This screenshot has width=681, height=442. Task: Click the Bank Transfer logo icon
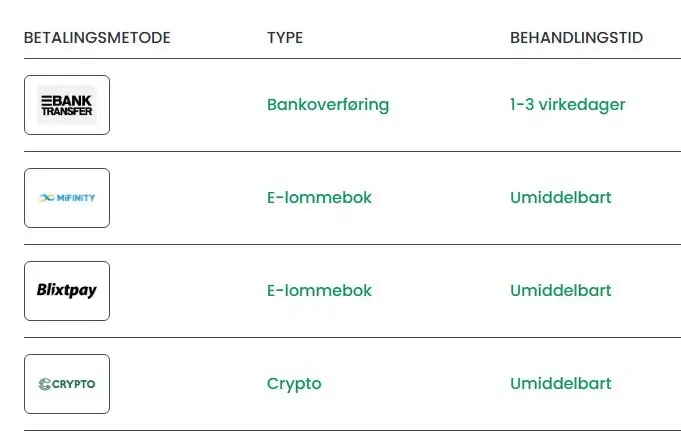click(67, 105)
